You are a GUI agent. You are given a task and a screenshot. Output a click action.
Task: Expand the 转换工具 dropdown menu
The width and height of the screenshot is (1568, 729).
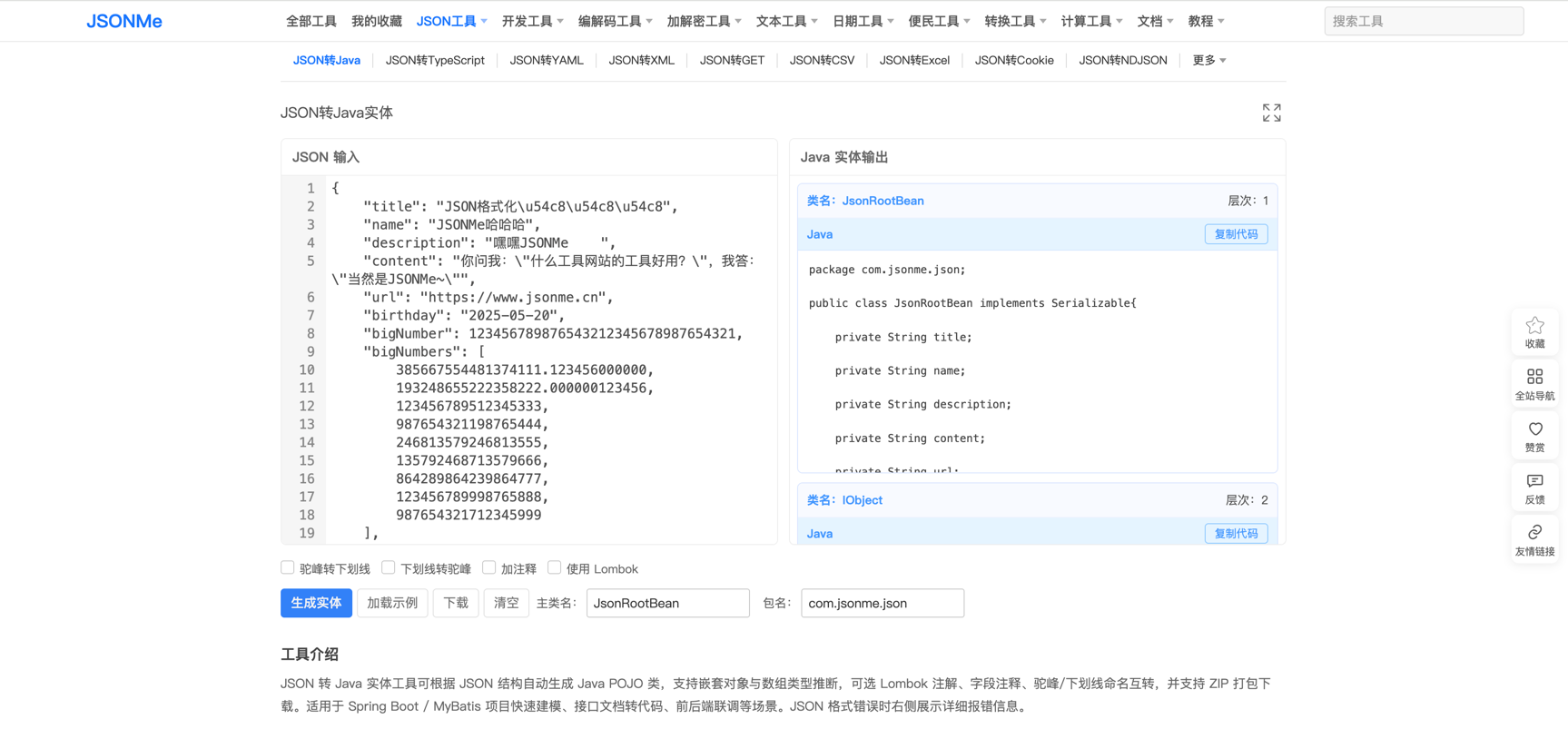click(x=1015, y=21)
